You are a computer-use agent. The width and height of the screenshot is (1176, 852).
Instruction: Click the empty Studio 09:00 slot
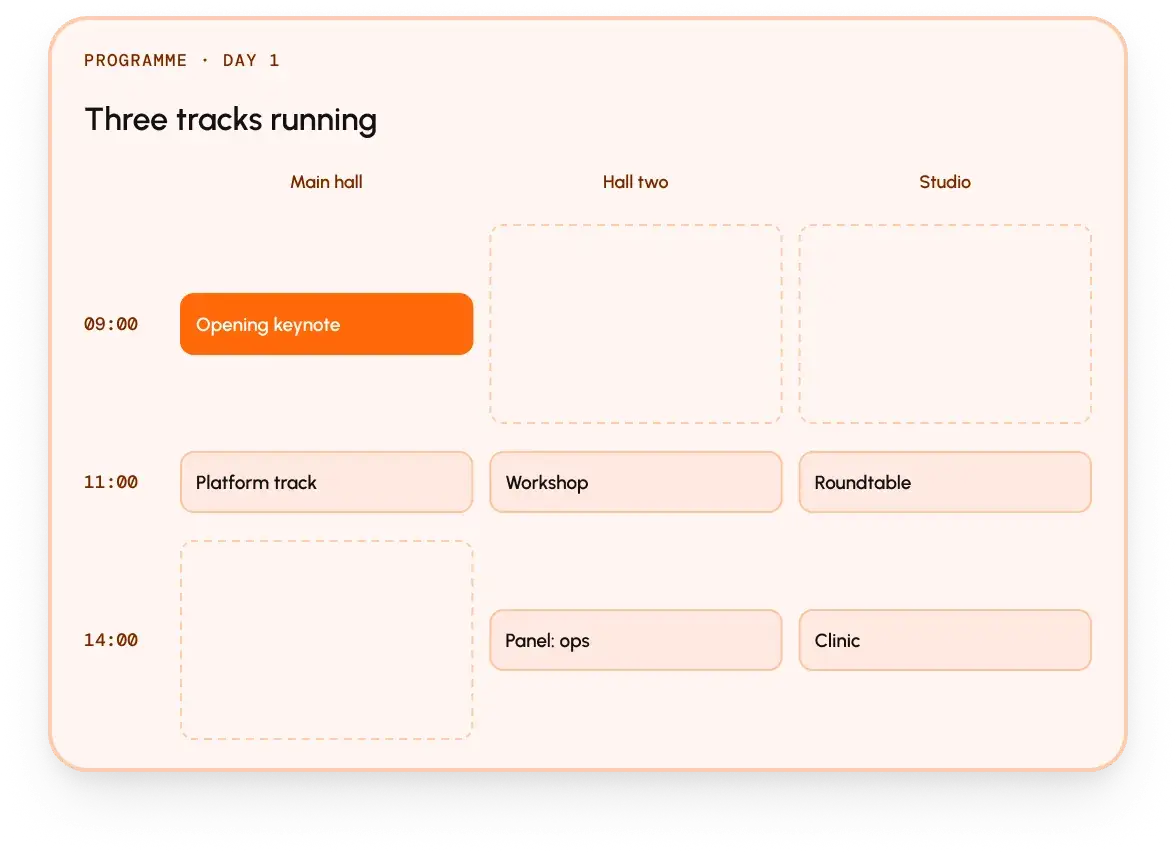tap(945, 324)
